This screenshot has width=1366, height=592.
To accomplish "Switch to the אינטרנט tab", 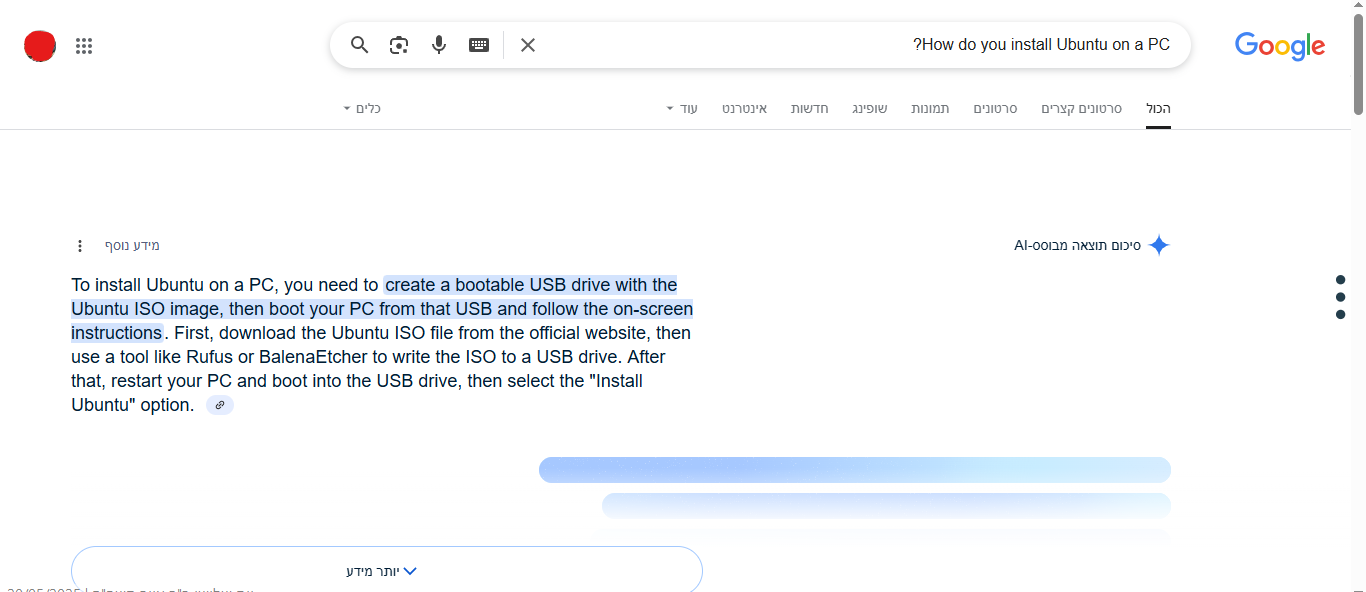I will (744, 108).
